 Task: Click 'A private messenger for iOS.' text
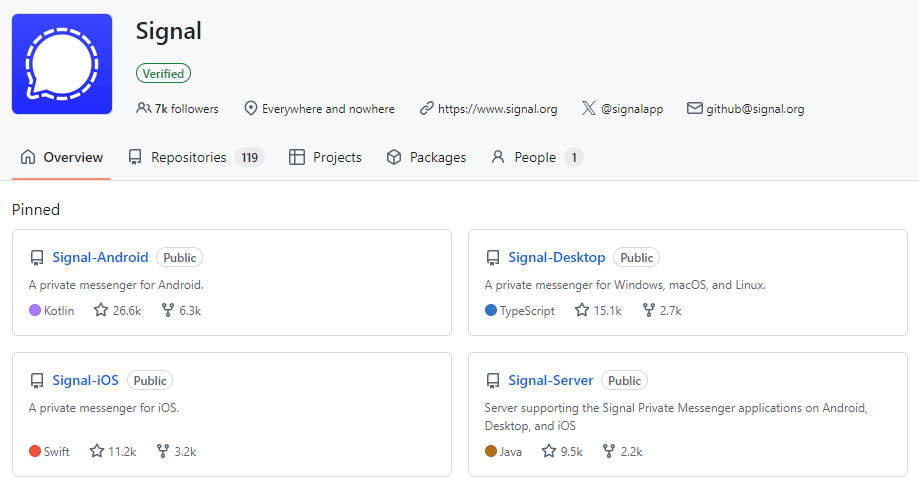point(104,408)
